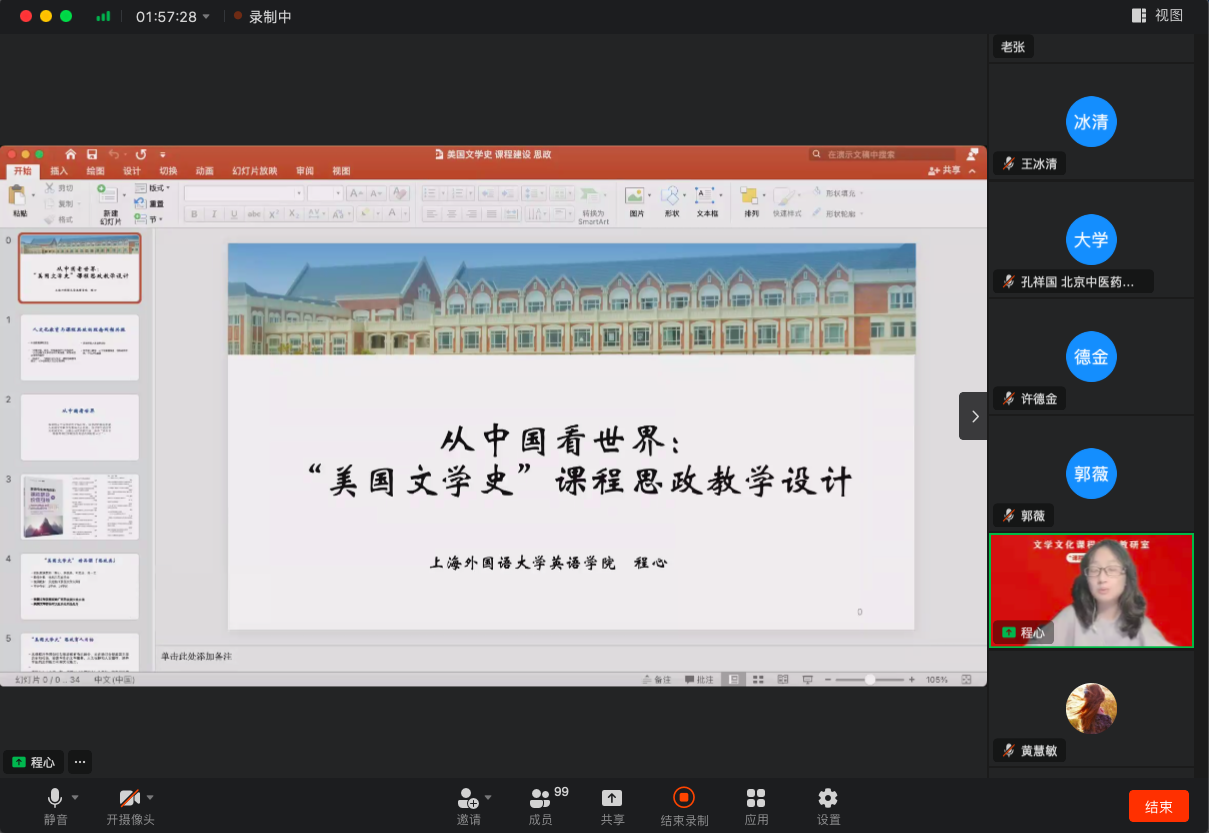Click the red 结束 (End) meeting button
This screenshot has height=833, width=1209.
(1158, 806)
